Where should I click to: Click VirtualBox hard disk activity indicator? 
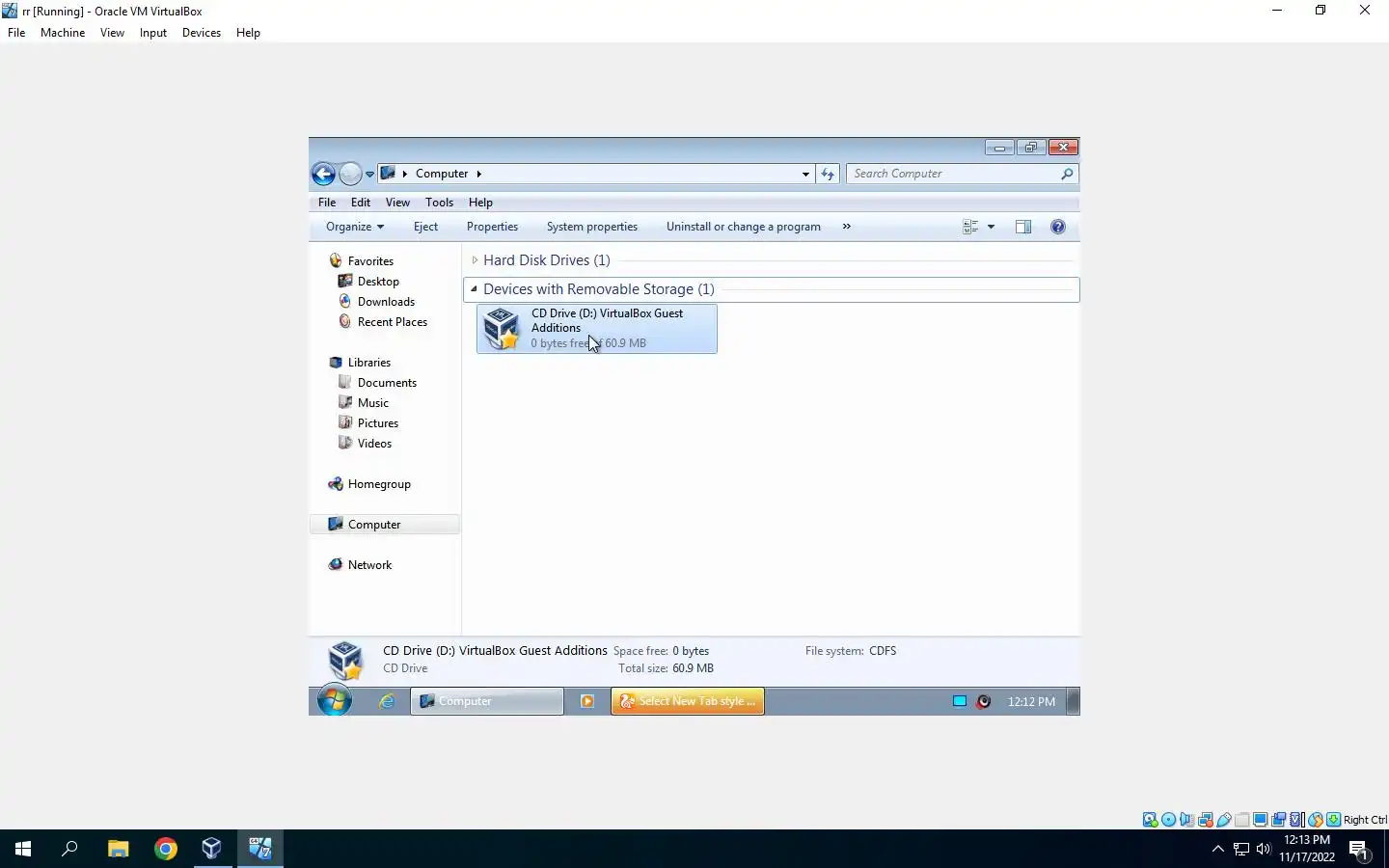pos(1150,820)
